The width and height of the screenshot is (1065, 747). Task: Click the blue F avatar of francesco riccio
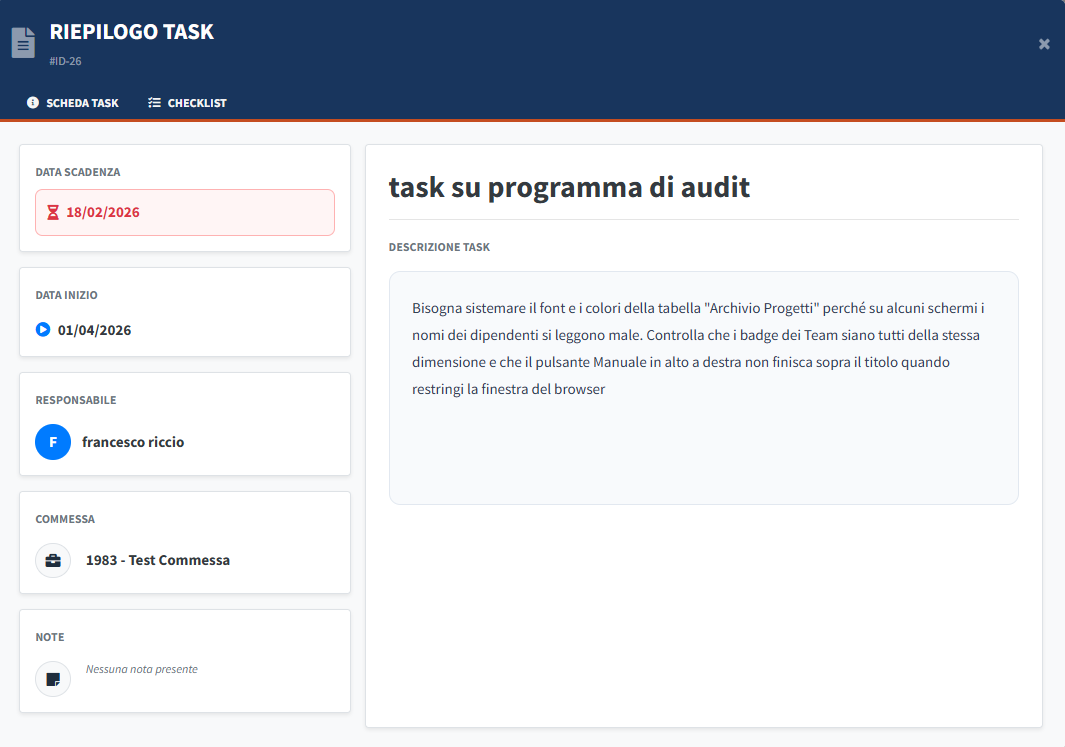[53, 442]
